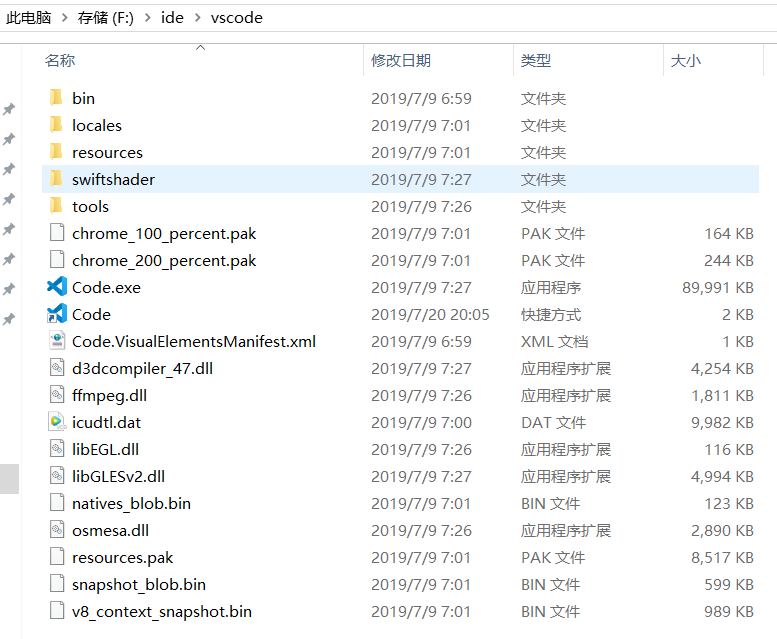Click the d3dcompiler_47.dll file icon
Viewport: 777px width, 639px height.
pos(57,368)
